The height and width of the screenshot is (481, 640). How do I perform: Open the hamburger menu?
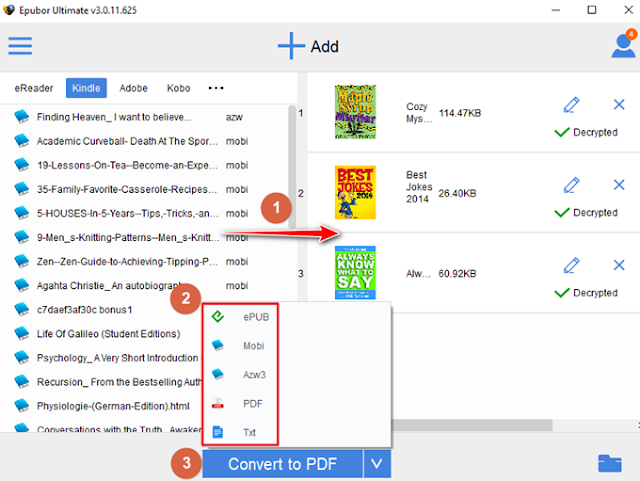(x=20, y=46)
